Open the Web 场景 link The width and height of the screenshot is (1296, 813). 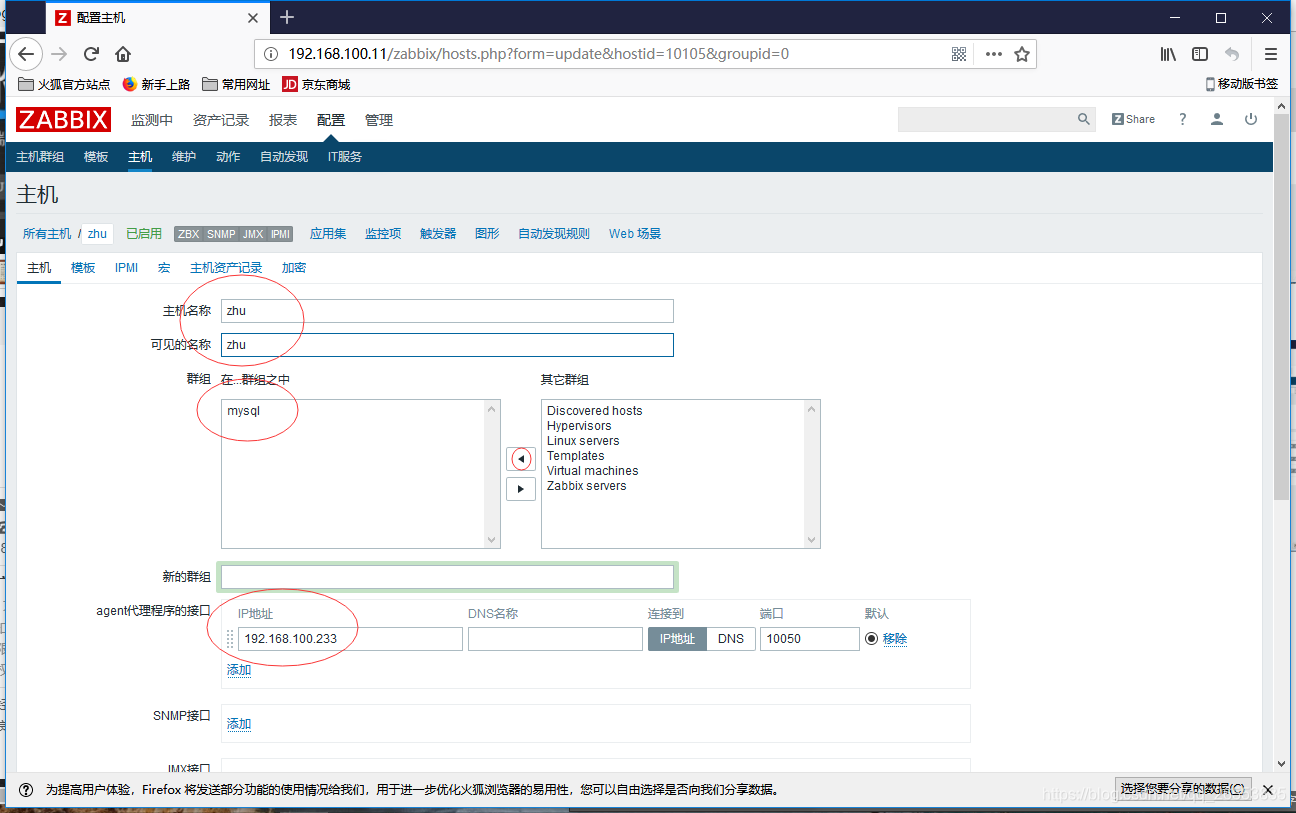635,234
